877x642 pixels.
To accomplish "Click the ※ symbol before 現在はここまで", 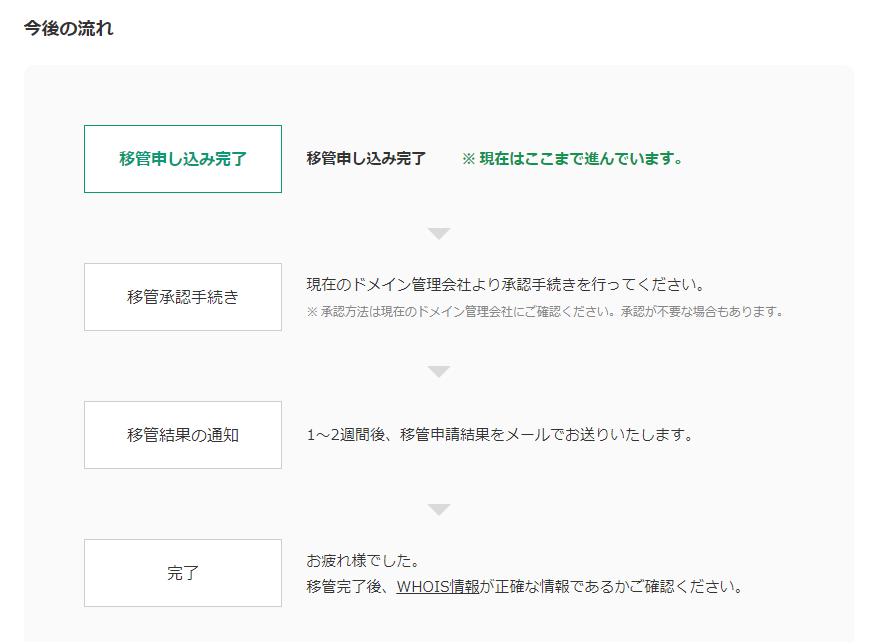I will (x=469, y=159).
